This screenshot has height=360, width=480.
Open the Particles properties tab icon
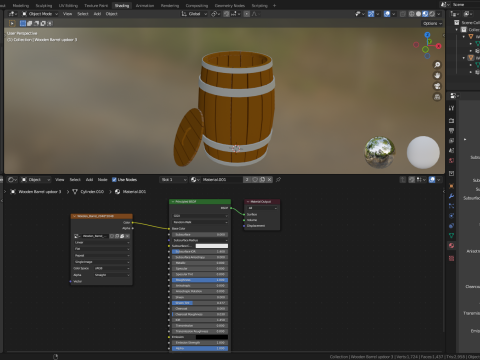(x=451, y=206)
